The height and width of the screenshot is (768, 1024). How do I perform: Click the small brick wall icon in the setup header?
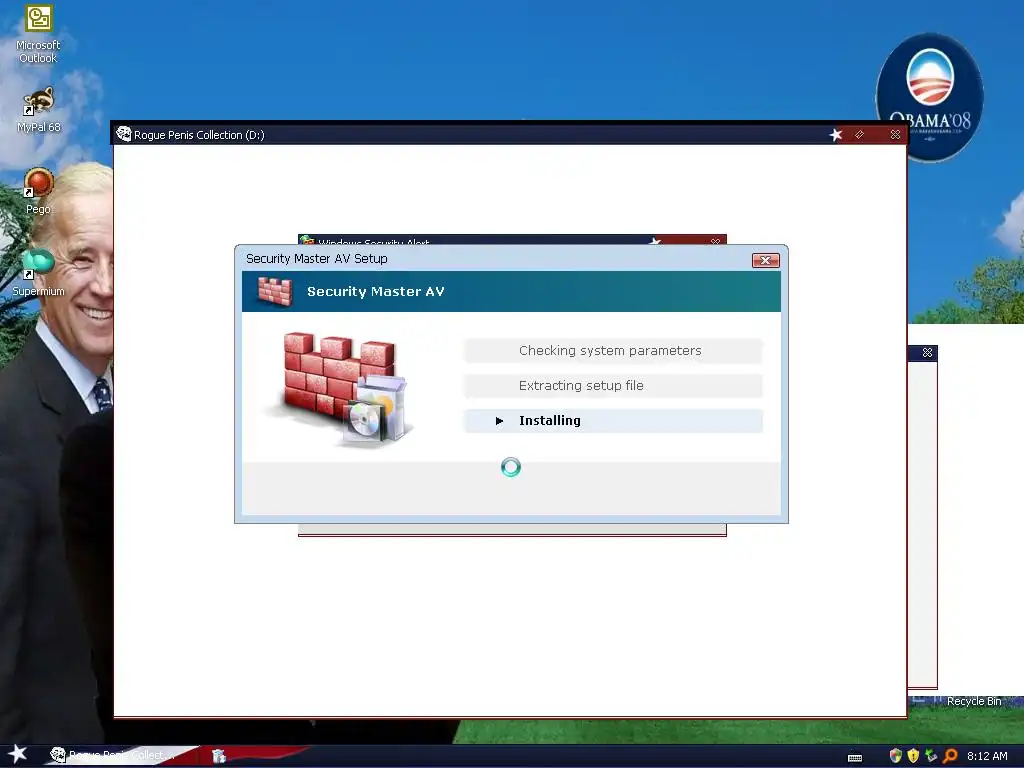(x=275, y=291)
